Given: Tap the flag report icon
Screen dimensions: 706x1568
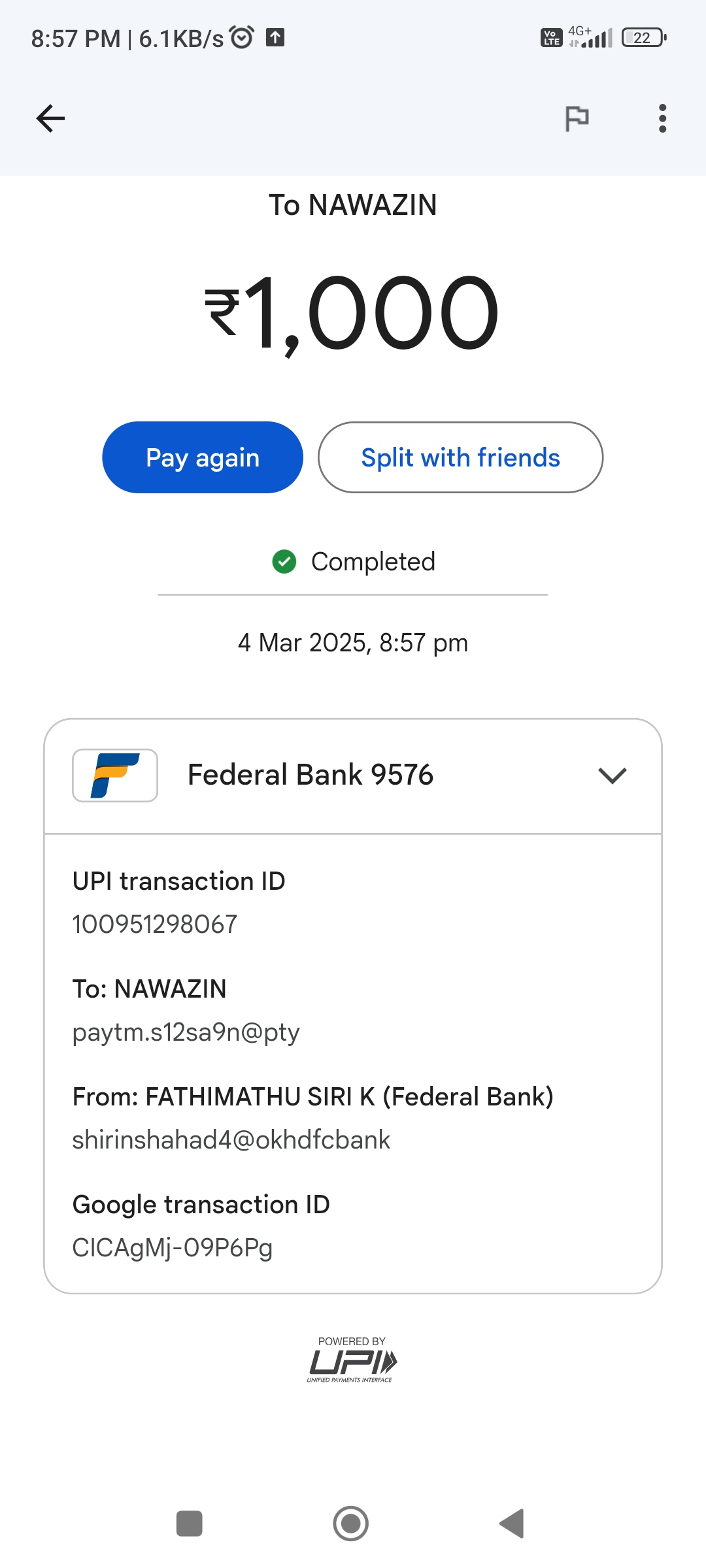Looking at the screenshot, I should coord(577,118).
